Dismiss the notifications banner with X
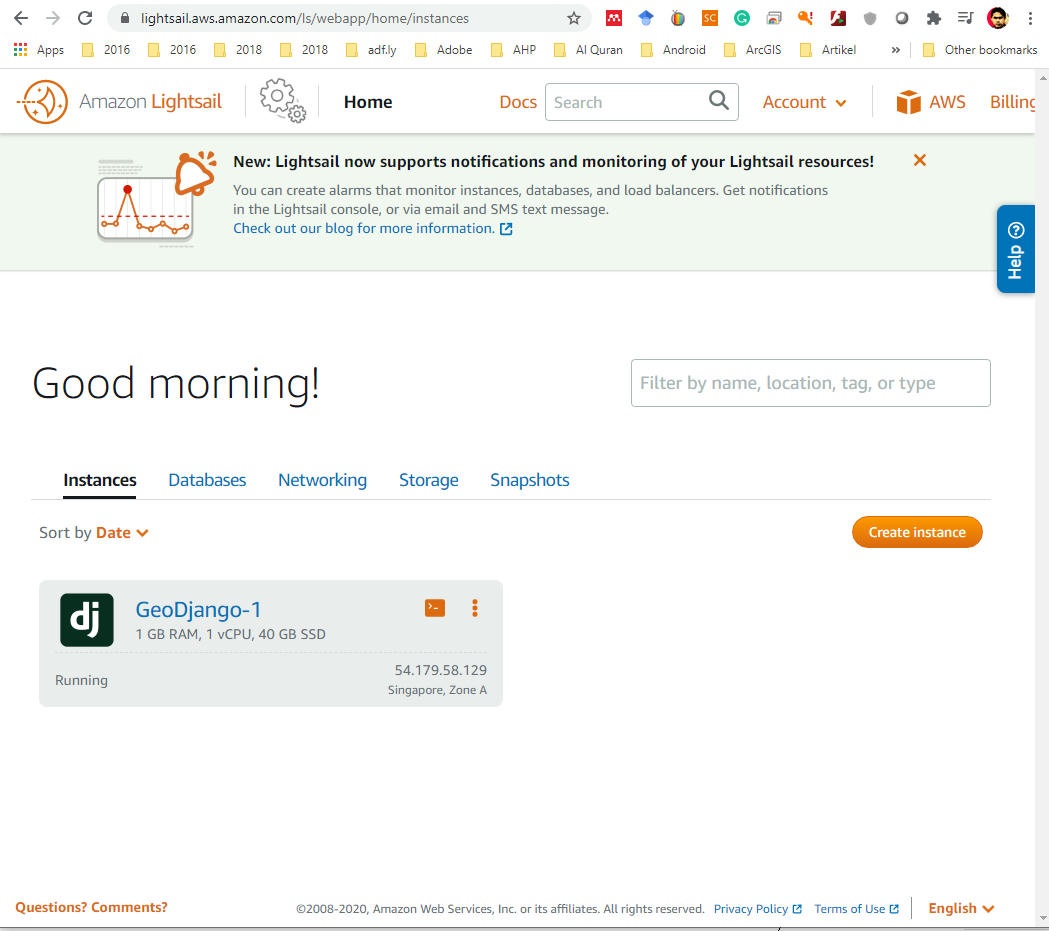Image resolution: width=1049 pixels, height=931 pixels. 920,160
